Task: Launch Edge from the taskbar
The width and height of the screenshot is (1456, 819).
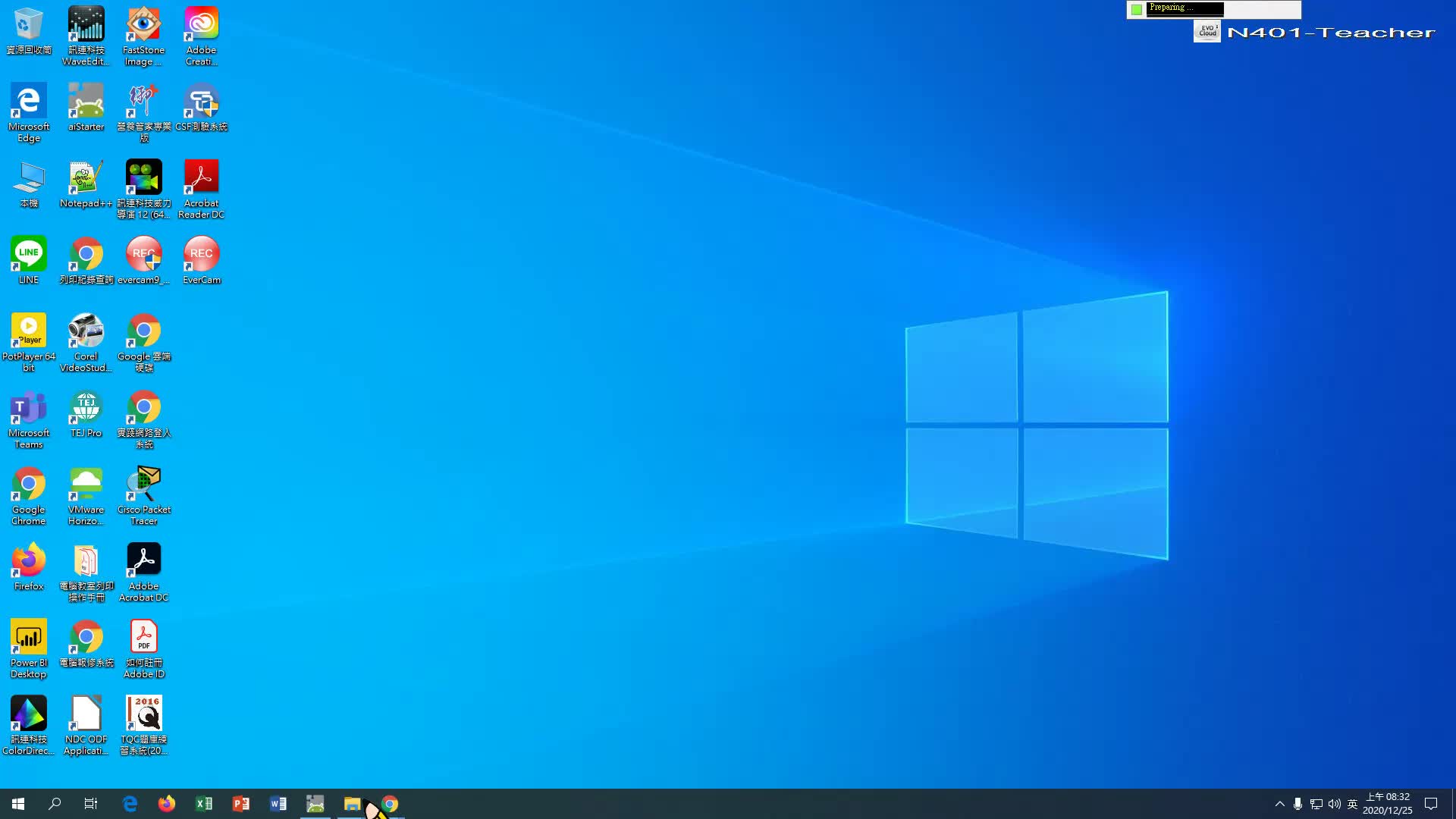Action: (x=130, y=804)
